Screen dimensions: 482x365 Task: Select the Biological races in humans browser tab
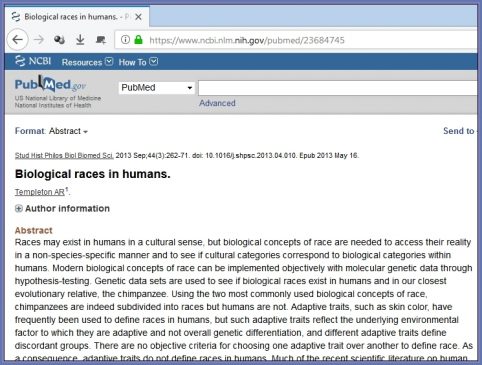tap(77, 17)
